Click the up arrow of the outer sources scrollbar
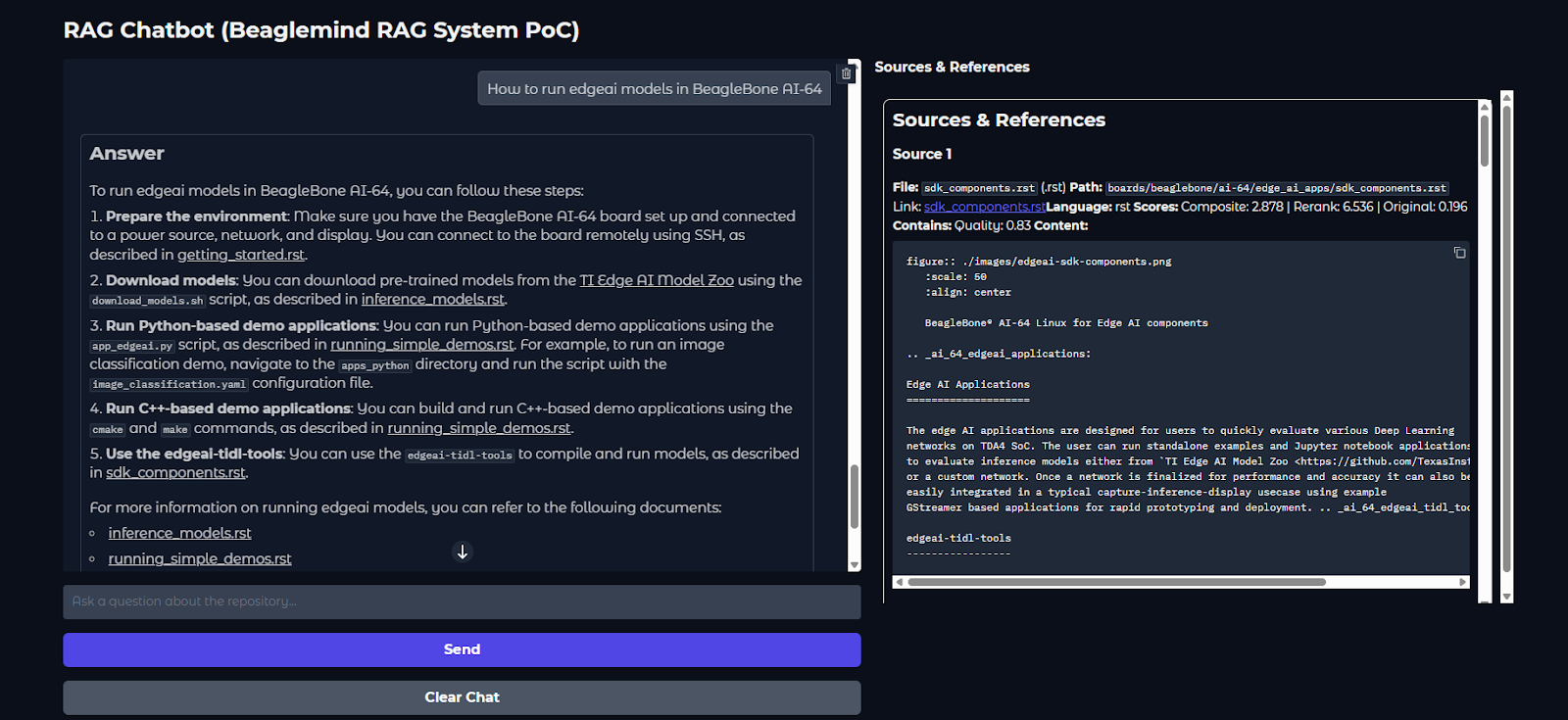Image resolution: width=1568 pixels, height=720 pixels. 1507,97
